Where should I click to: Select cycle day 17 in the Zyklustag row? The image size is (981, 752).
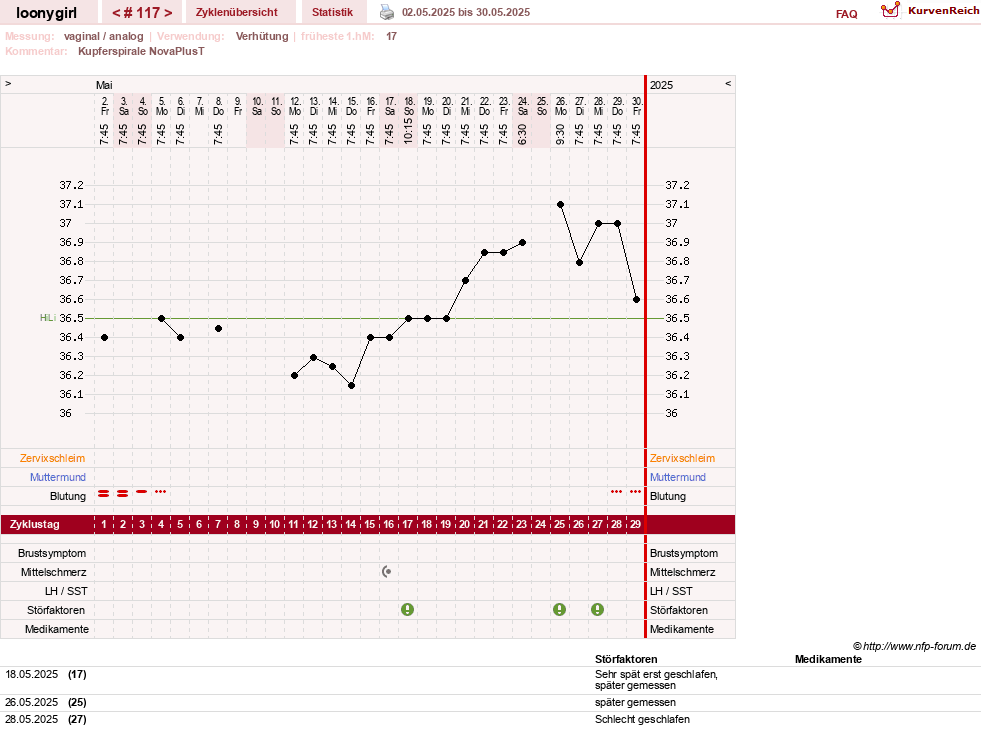408,524
